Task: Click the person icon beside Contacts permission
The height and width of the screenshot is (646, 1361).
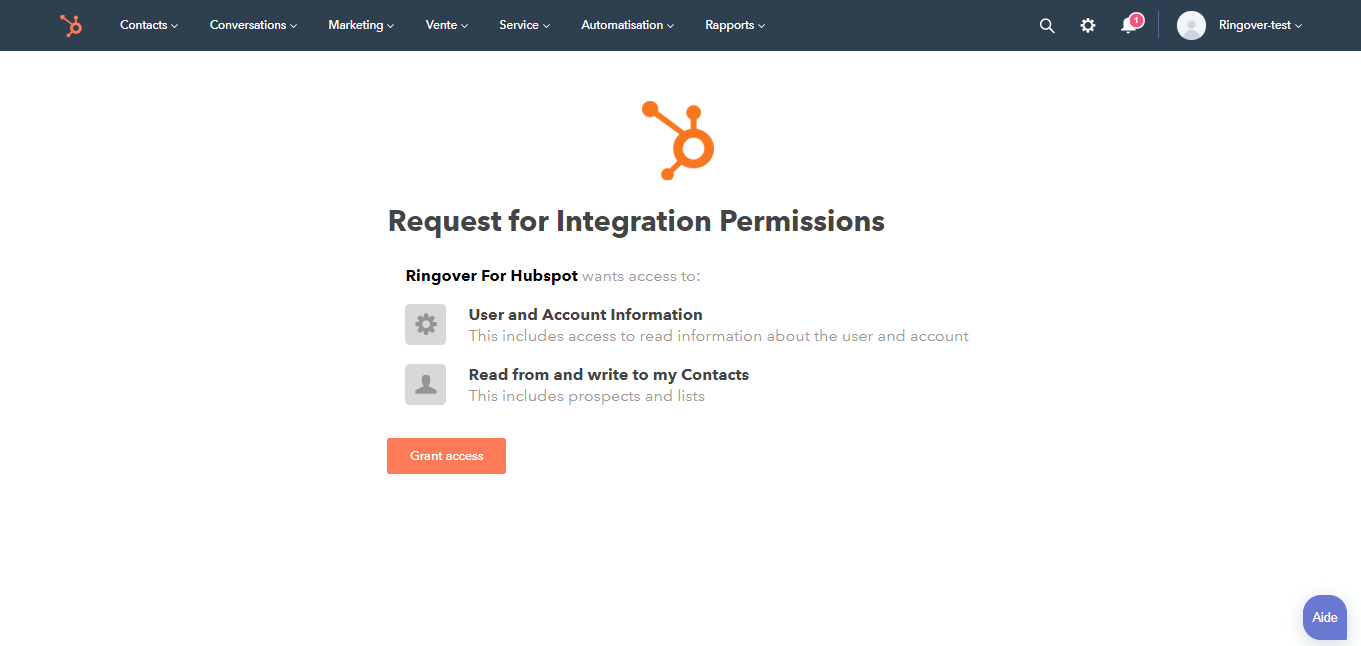Action: click(425, 384)
